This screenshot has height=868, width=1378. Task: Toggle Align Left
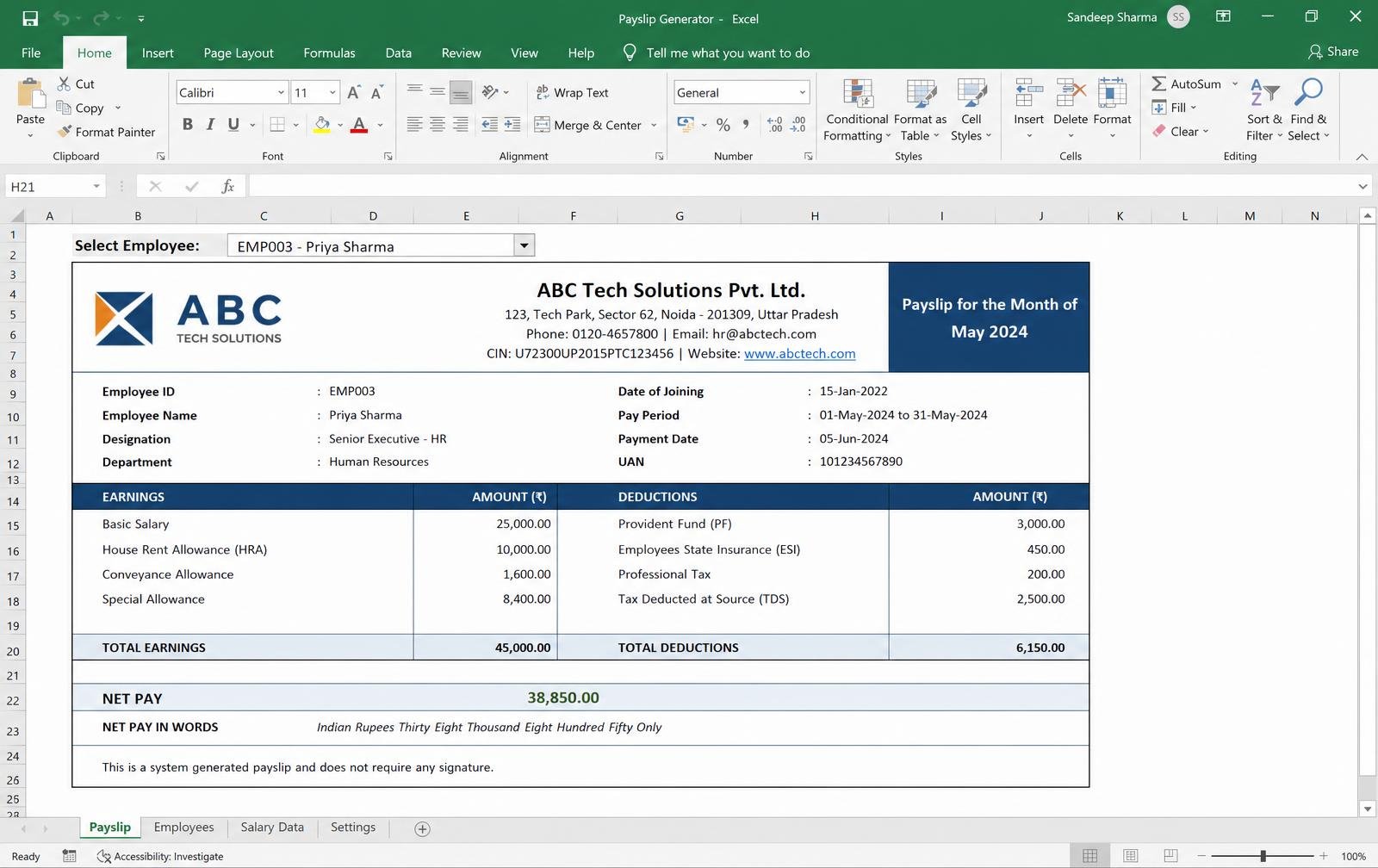[x=414, y=125]
